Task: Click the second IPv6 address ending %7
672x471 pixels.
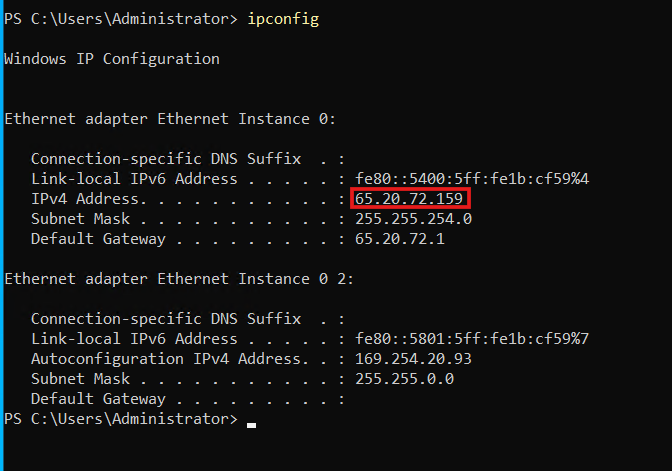Action: tap(472, 339)
